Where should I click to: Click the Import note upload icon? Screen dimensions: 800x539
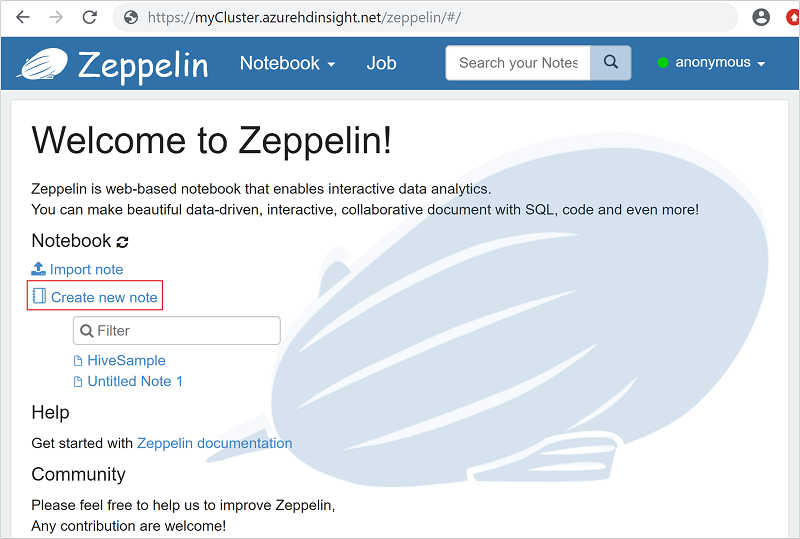pyautogui.click(x=39, y=269)
